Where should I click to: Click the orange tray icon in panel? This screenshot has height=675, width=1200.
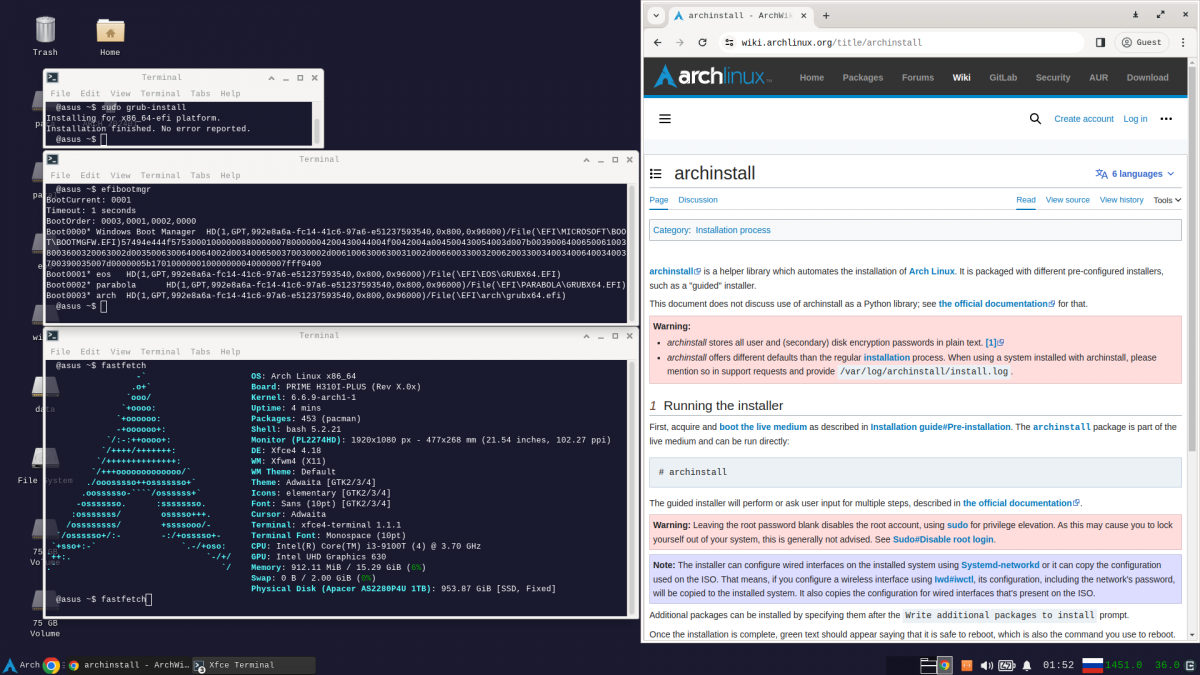point(967,665)
